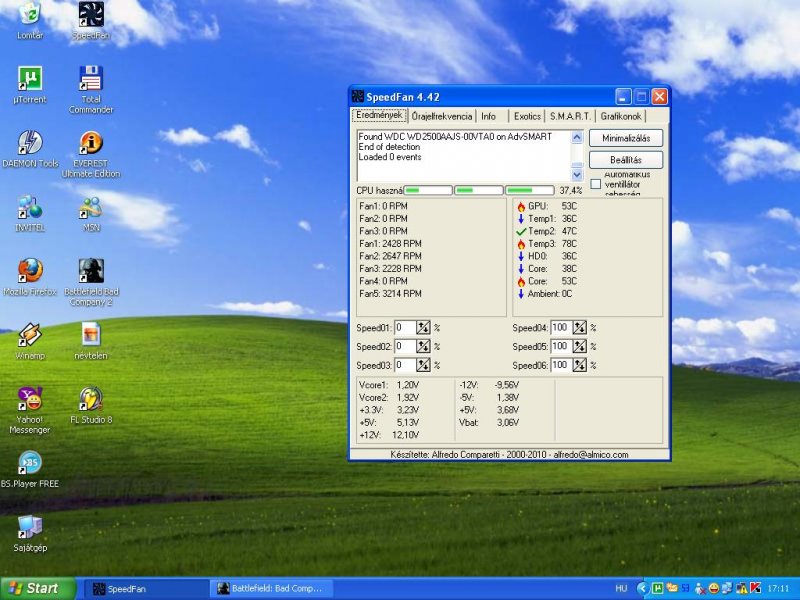This screenshot has height=600, width=800.
Task: Switch to the Órajelfrekvencia tab
Action: 442,117
